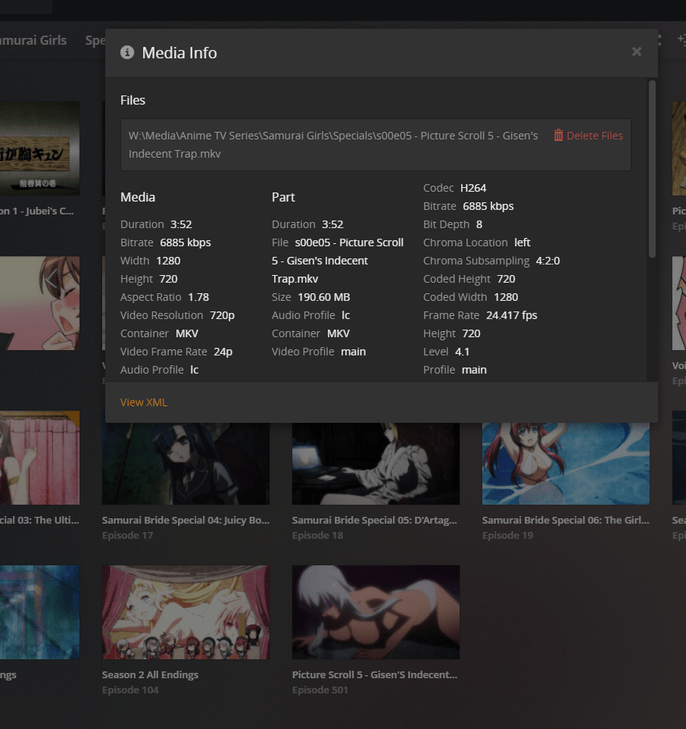Select the Coded Width 1280 value
Screen dimensions: 686x729
point(506,297)
